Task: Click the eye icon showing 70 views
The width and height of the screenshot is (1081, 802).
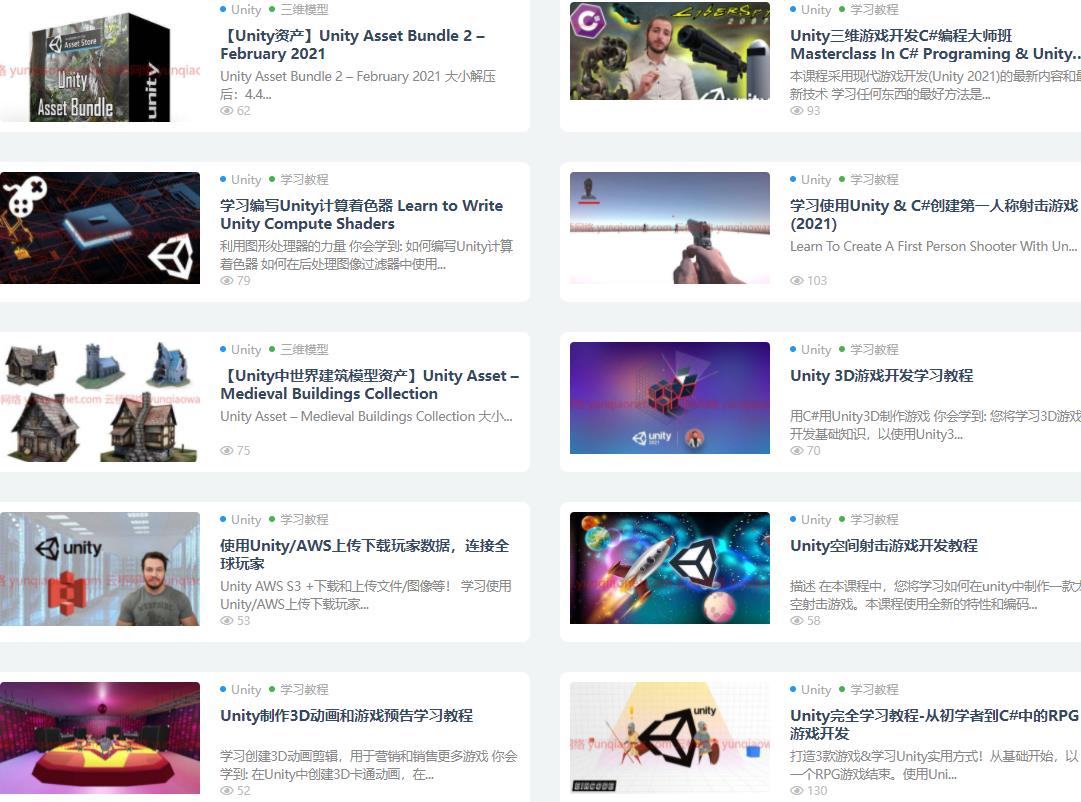Action: (796, 450)
